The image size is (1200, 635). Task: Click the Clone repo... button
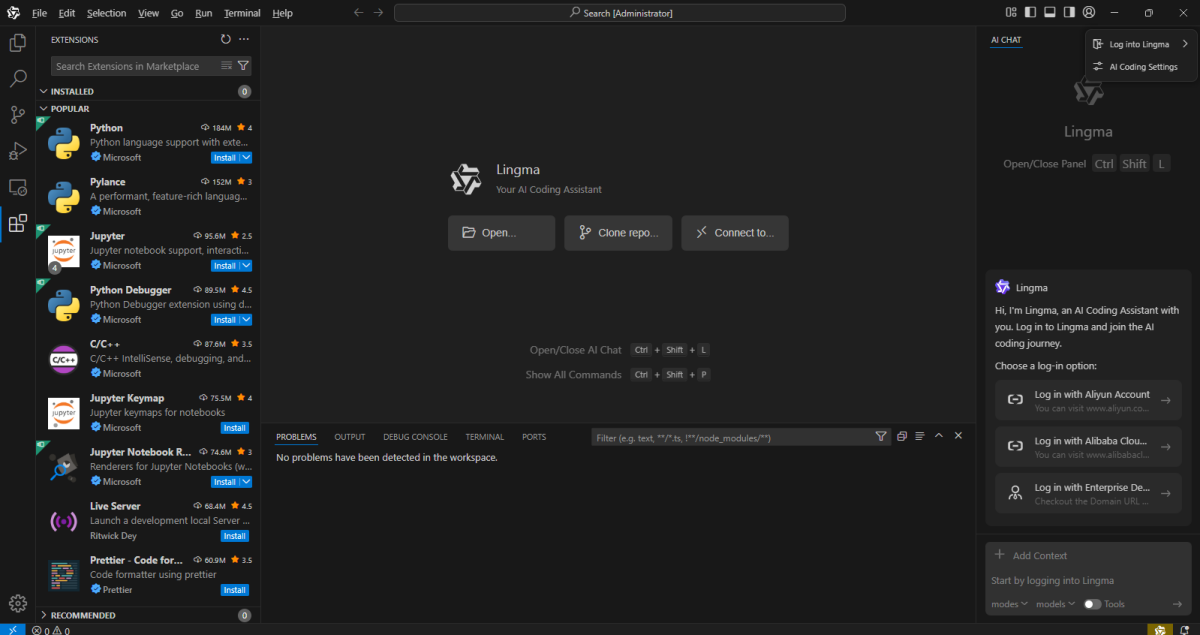click(x=618, y=233)
